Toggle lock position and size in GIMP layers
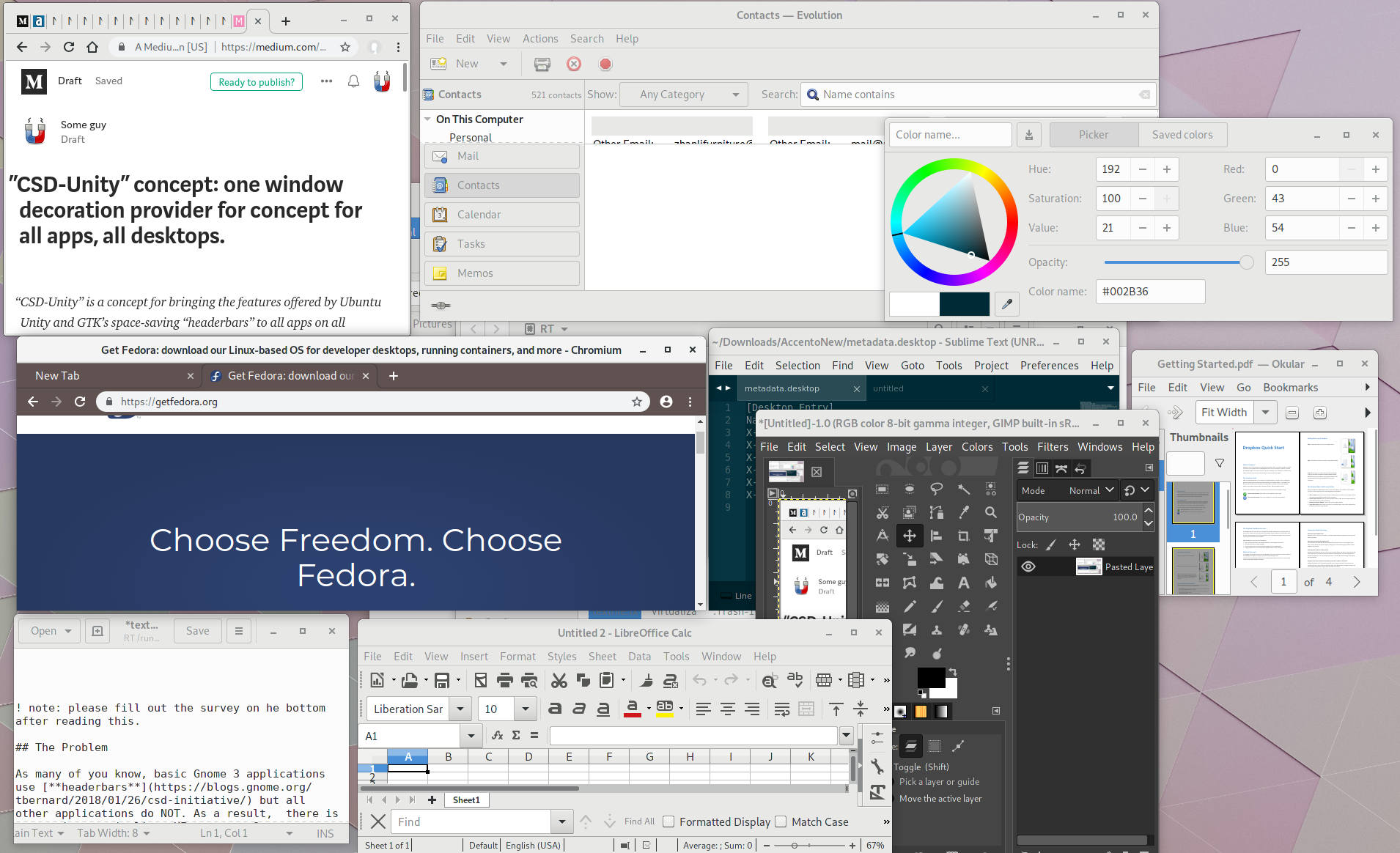 coord(1075,544)
